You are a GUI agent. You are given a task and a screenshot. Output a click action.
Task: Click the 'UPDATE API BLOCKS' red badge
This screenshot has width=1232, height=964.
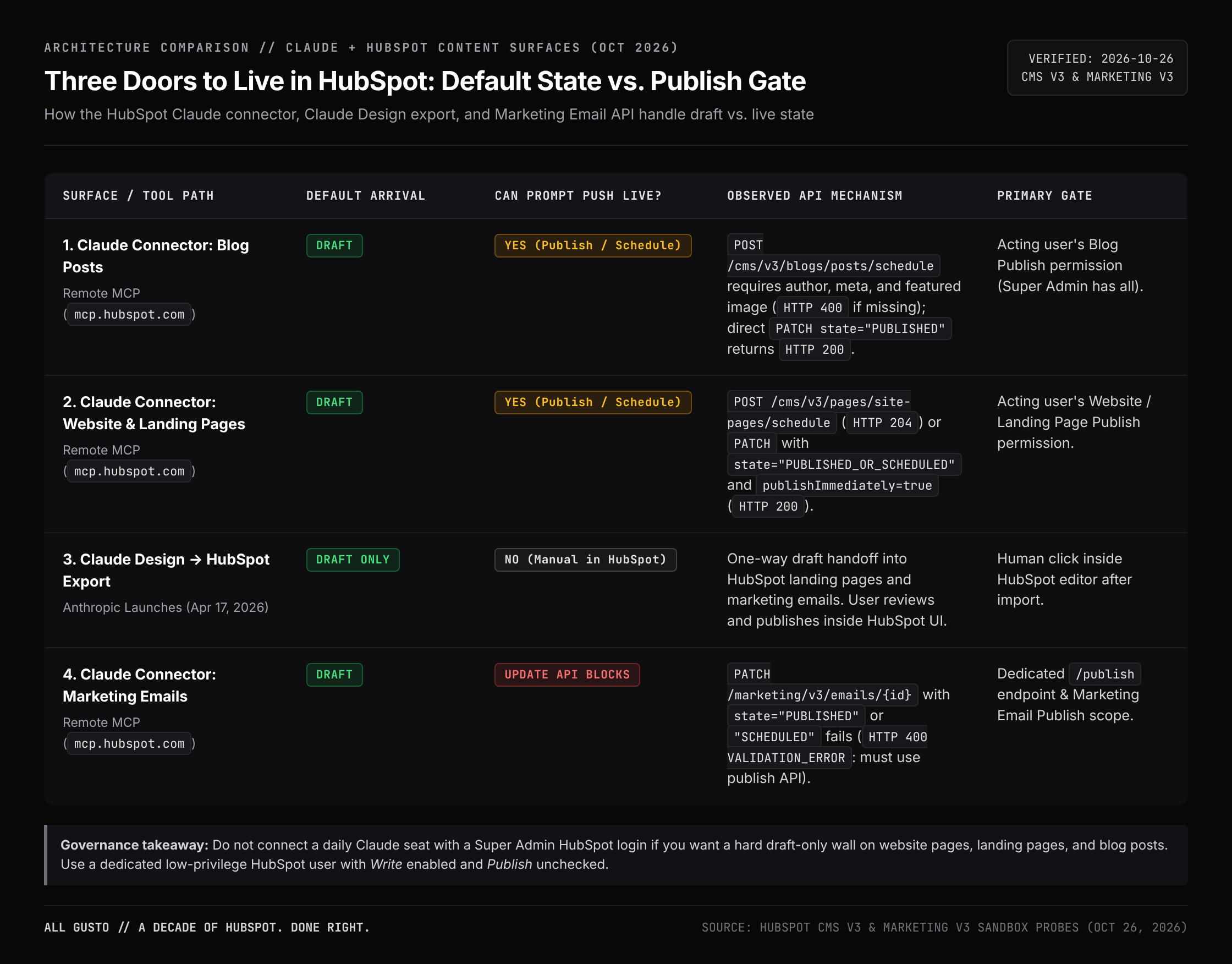(567, 675)
